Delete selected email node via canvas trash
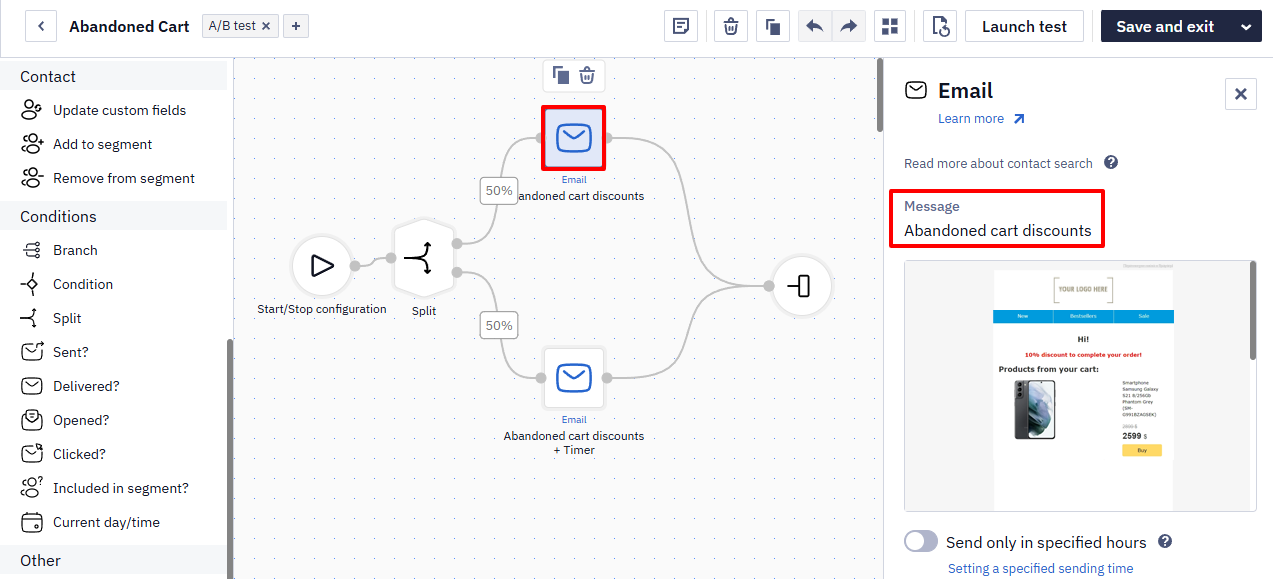This screenshot has width=1273, height=579. click(x=588, y=76)
